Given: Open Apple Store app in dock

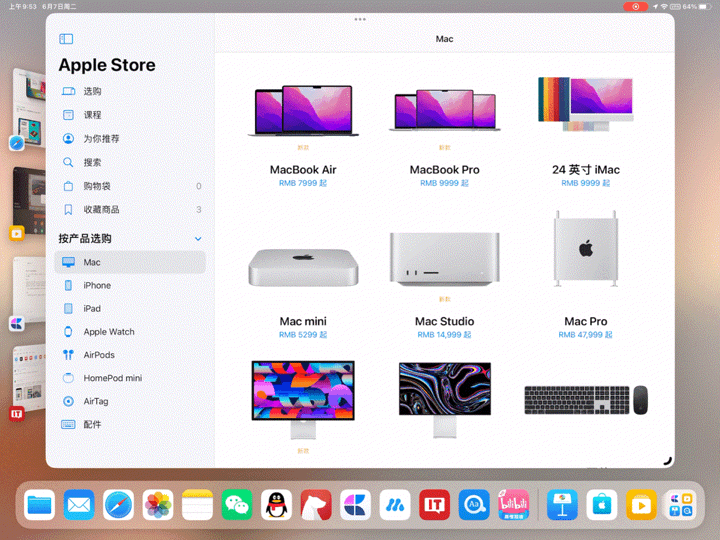Looking at the screenshot, I should pyautogui.click(x=602, y=505).
